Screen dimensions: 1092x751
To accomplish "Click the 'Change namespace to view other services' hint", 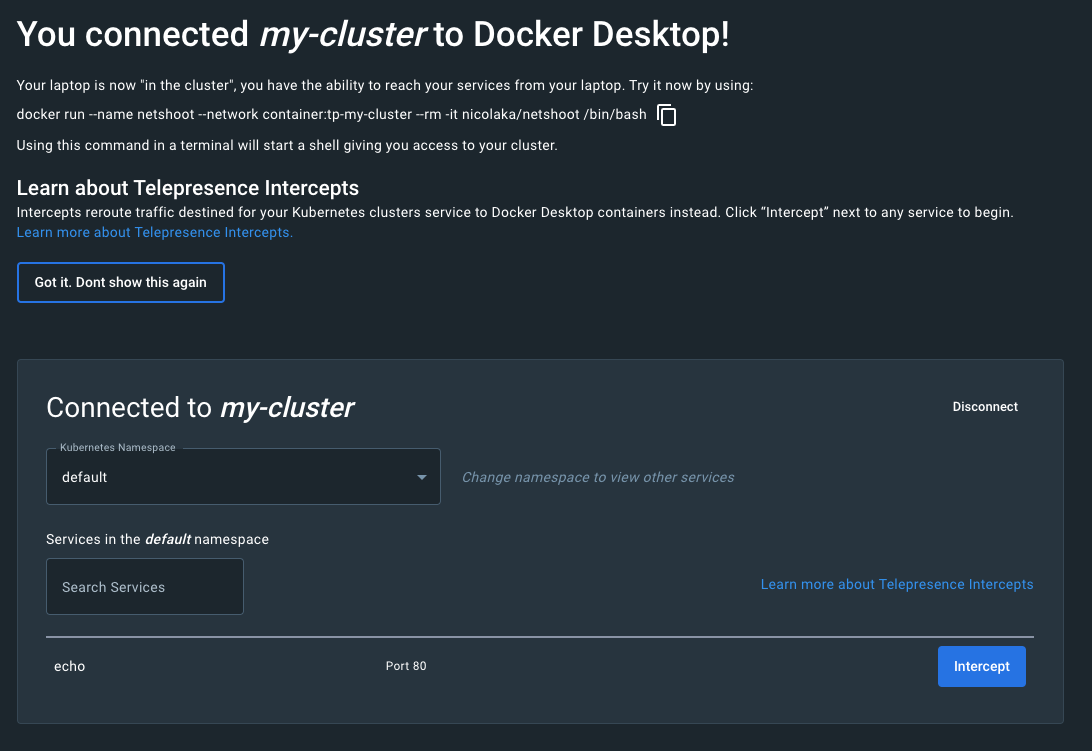I will (598, 478).
